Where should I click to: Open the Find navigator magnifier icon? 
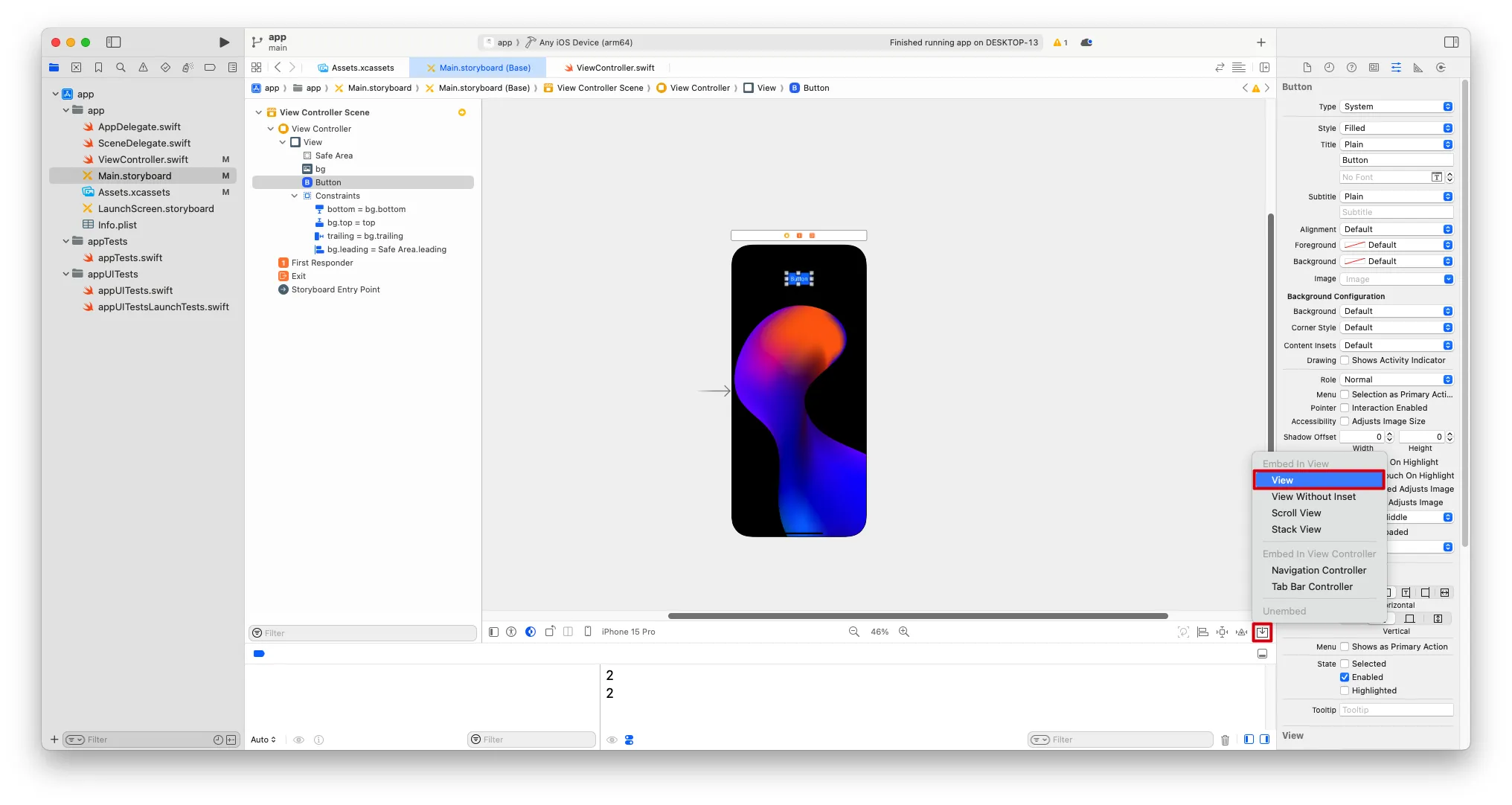pyautogui.click(x=121, y=68)
